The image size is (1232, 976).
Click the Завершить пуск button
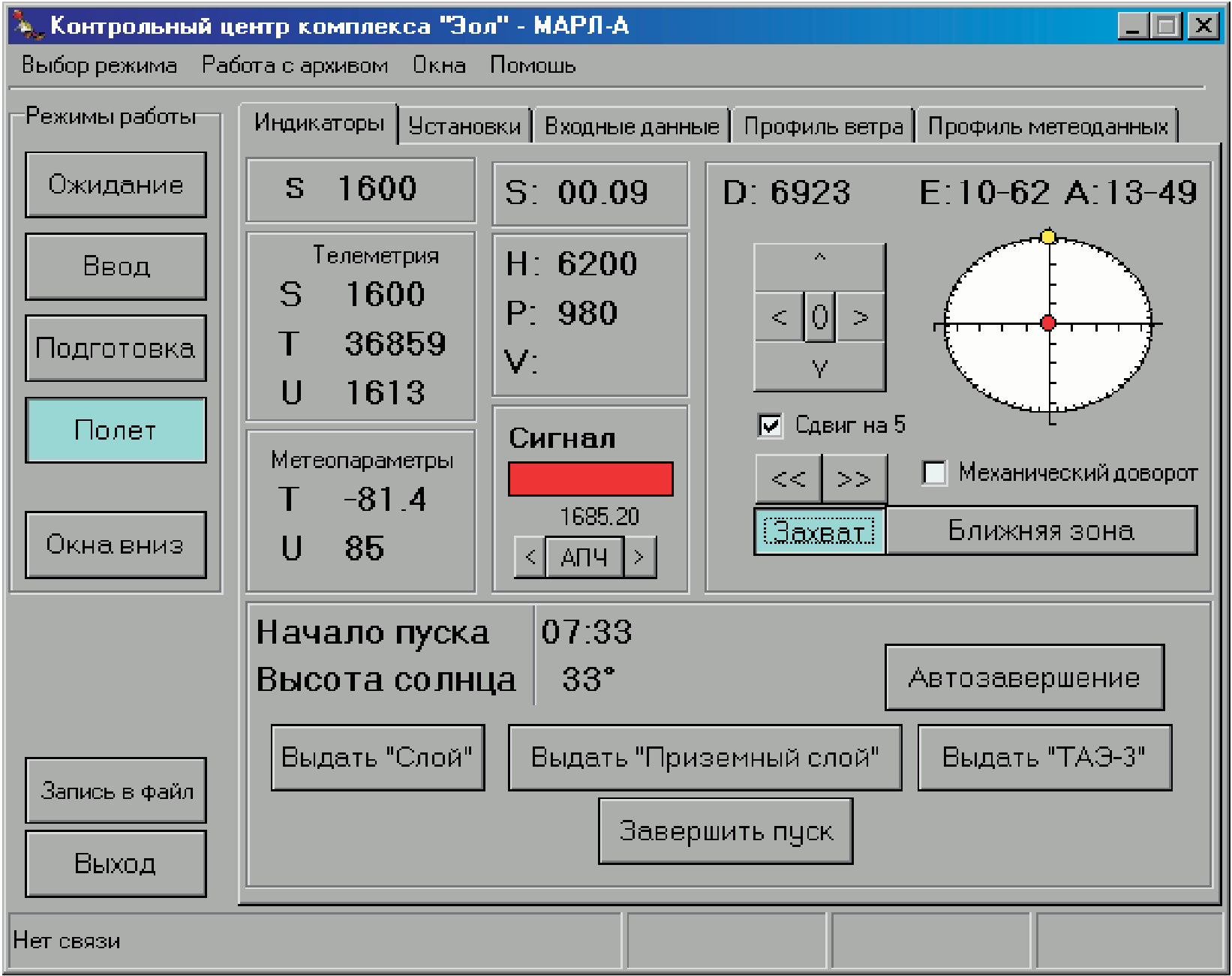click(x=726, y=831)
